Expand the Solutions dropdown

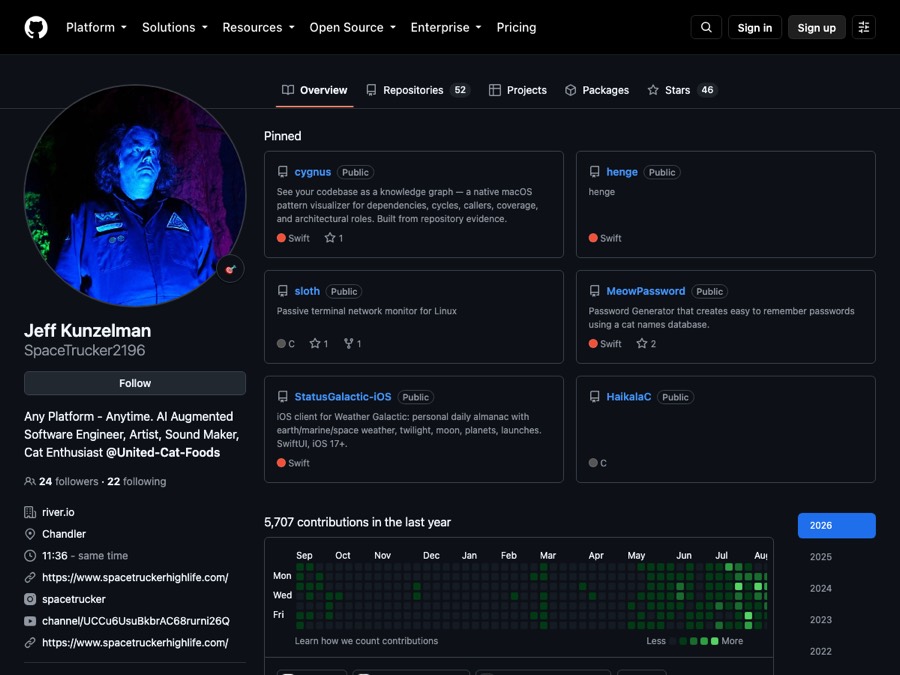tap(174, 28)
